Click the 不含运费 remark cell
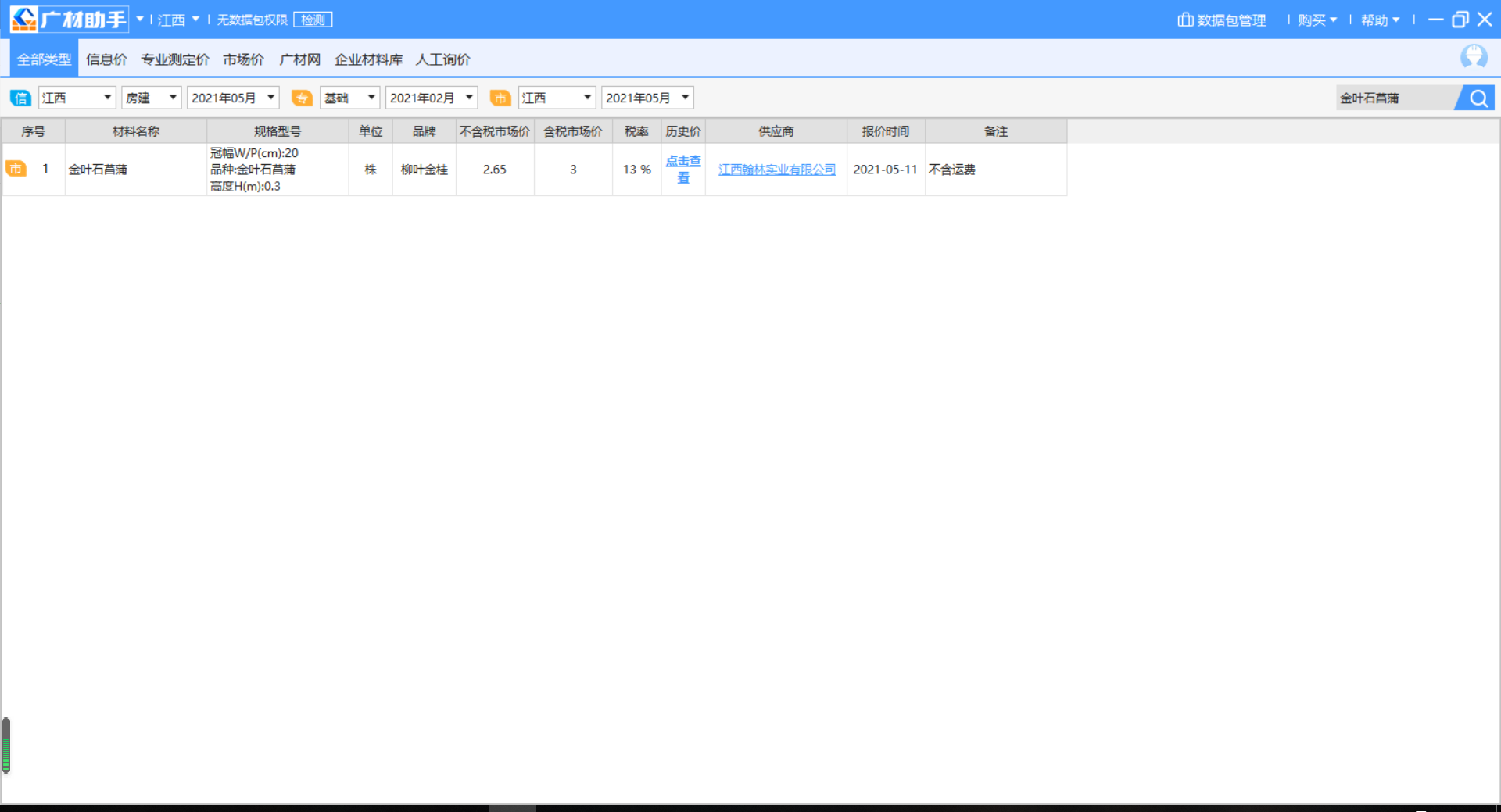The image size is (1501, 812). click(996, 170)
